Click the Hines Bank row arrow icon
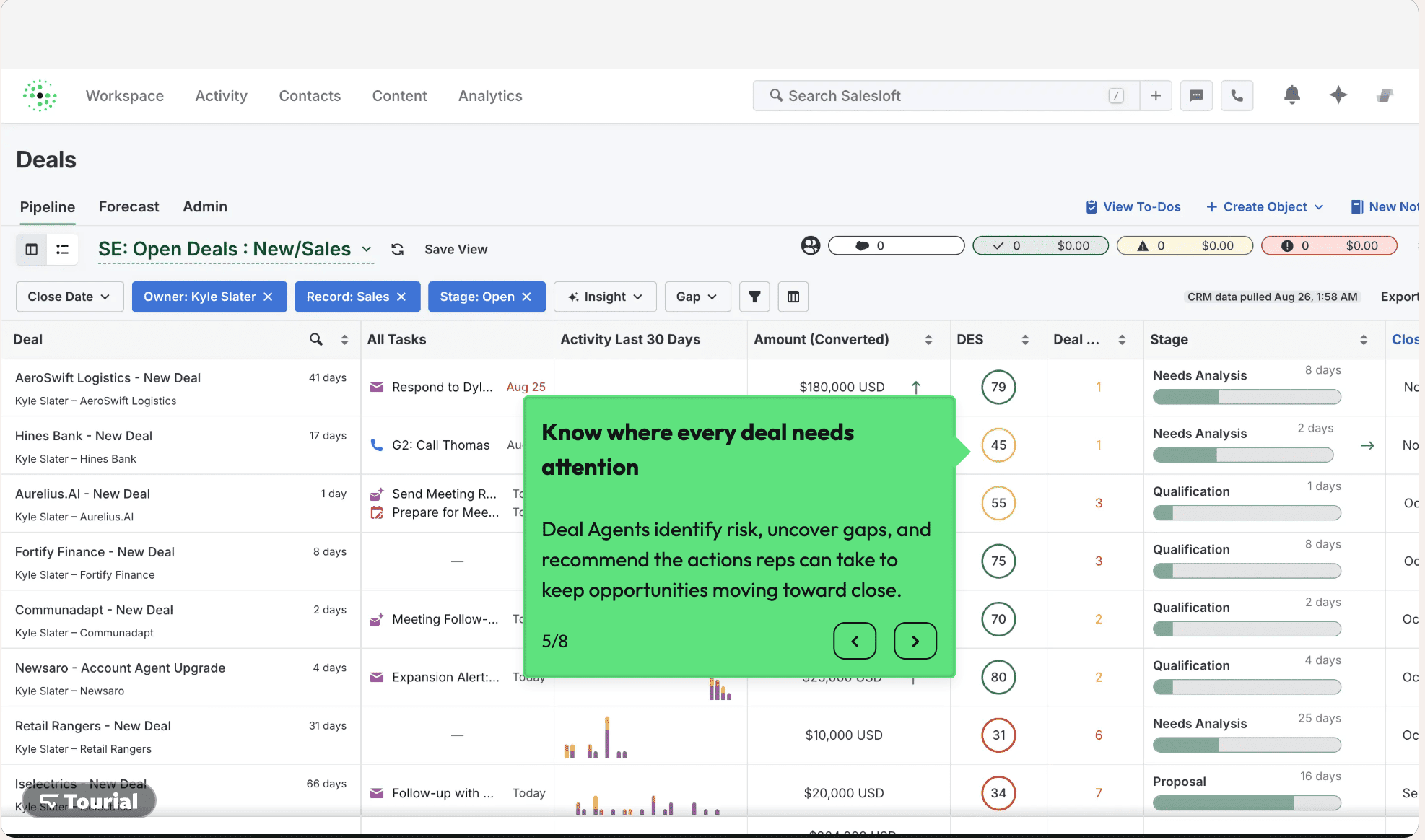The height and width of the screenshot is (840, 1425). [1367, 445]
